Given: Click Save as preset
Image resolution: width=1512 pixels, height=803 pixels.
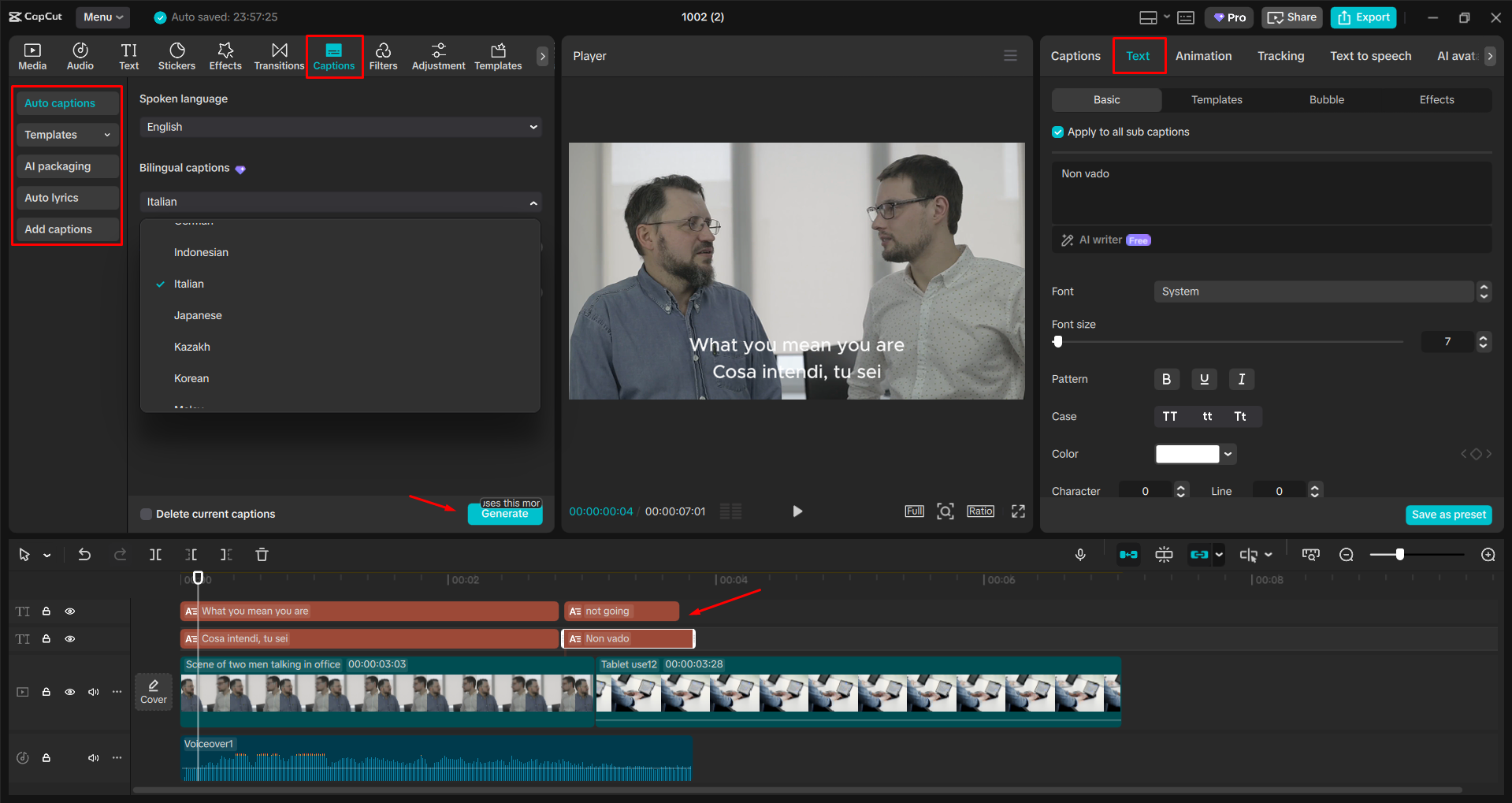Looking at the screenshot, I should pyautogui.click(x=1448, y=514).
